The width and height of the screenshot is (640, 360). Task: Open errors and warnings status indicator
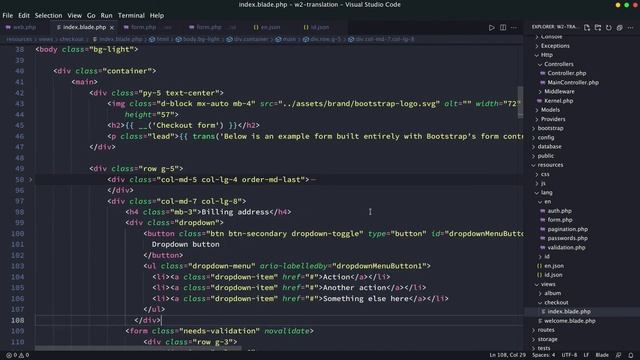point(17,355)
